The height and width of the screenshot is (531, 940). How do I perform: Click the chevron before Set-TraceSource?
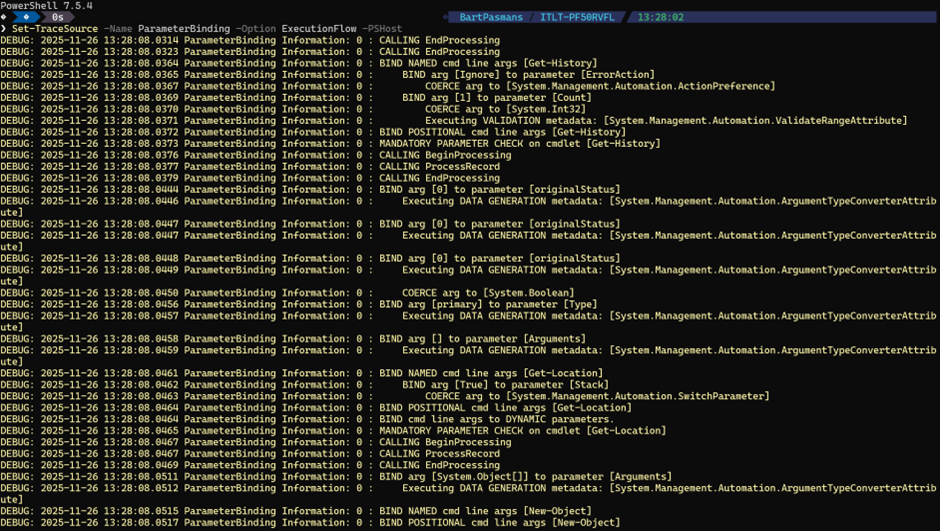[x=4, y=29]
